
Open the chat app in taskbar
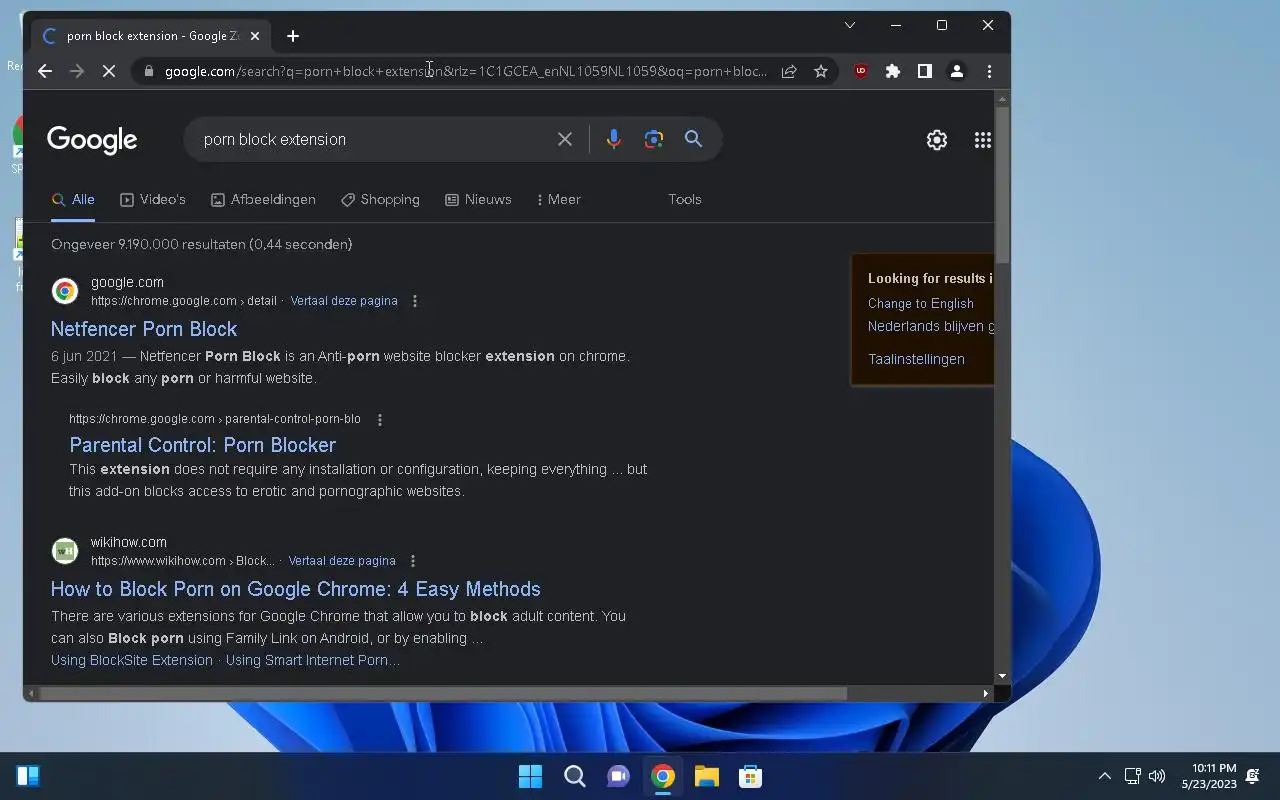(618, 776)
